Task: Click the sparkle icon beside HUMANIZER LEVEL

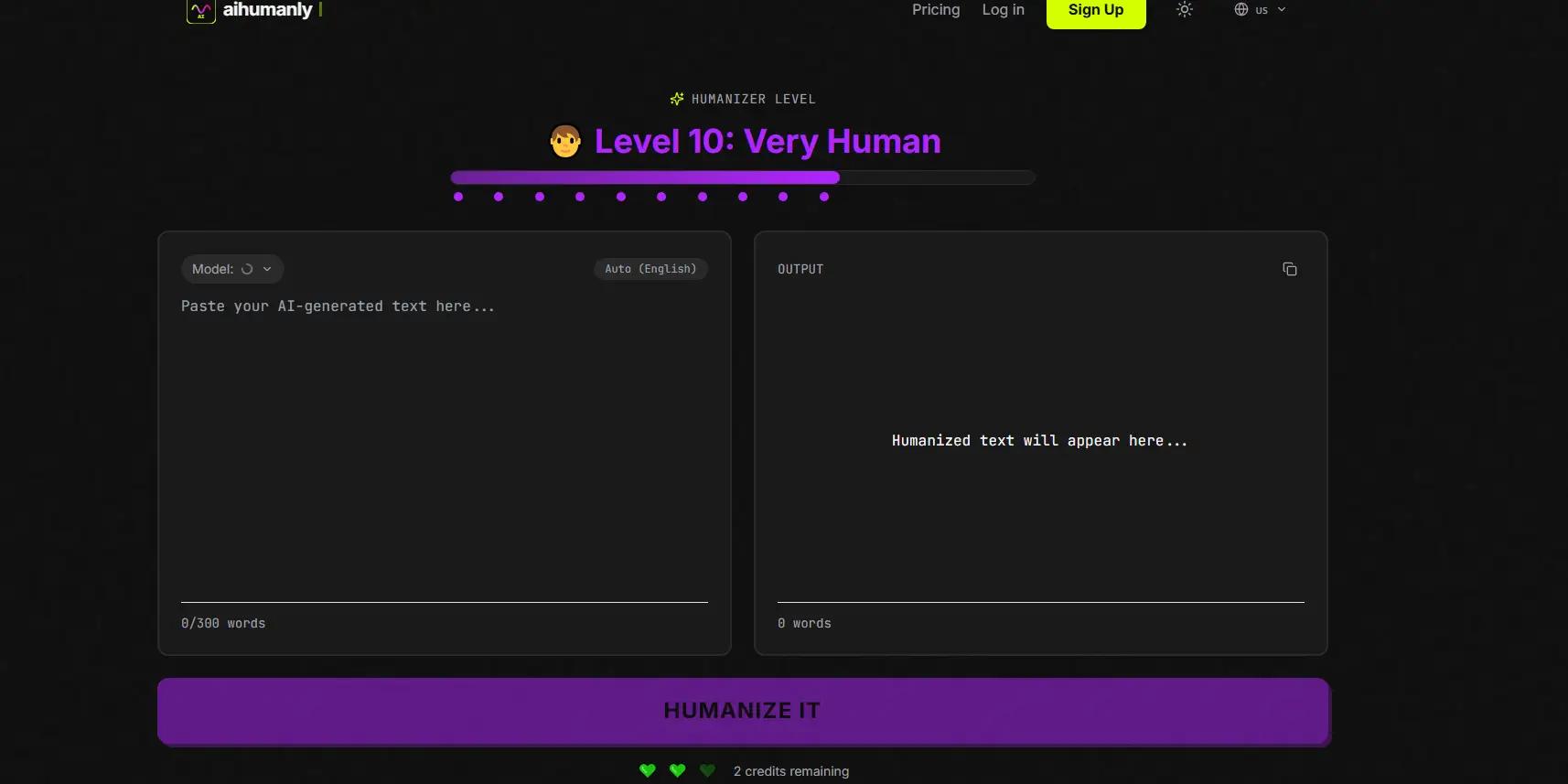Action: point(677,99)
